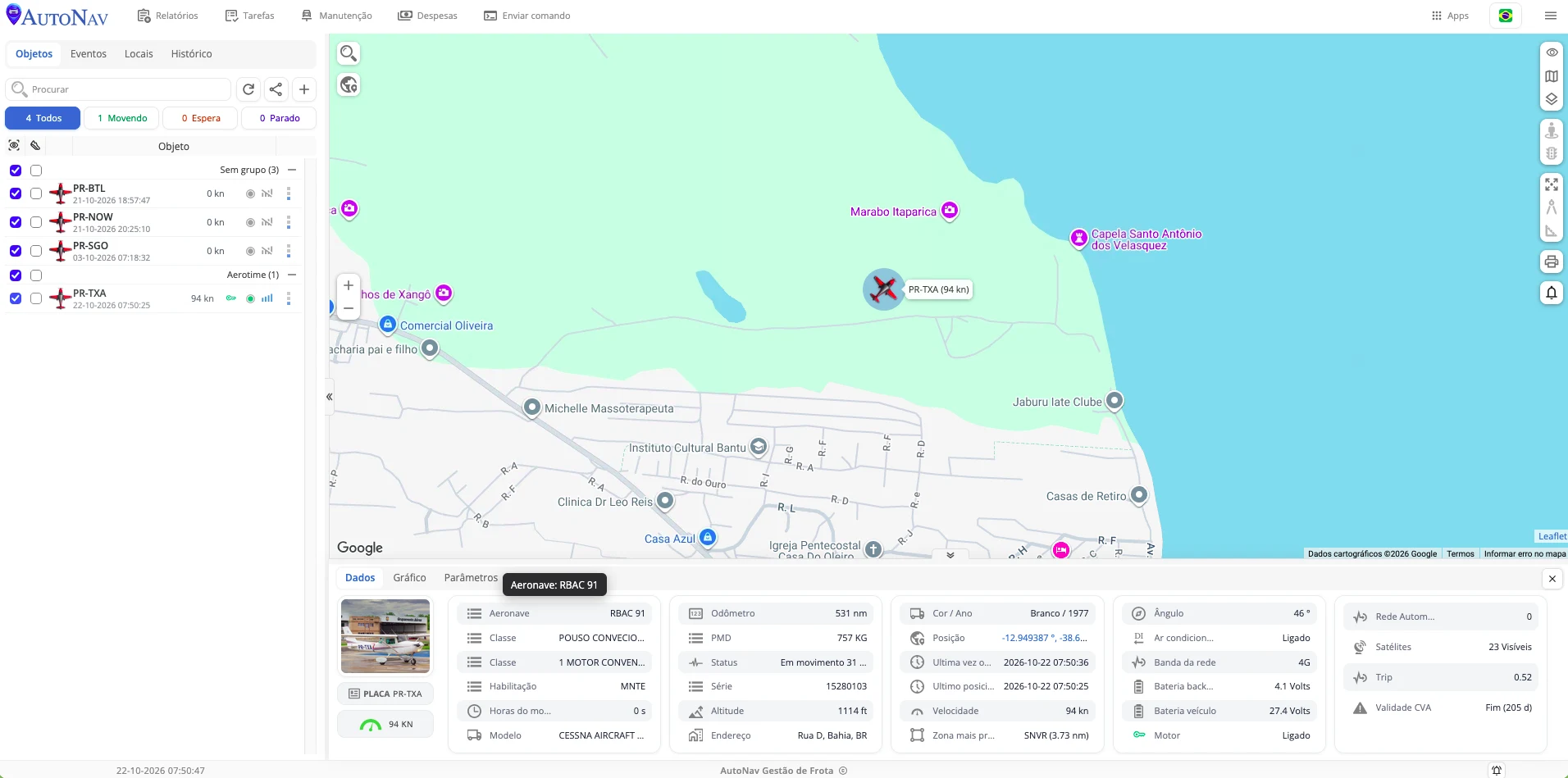Click the Procurar search field
This screenshot has width=1568, height=778.
pos(118,89)
